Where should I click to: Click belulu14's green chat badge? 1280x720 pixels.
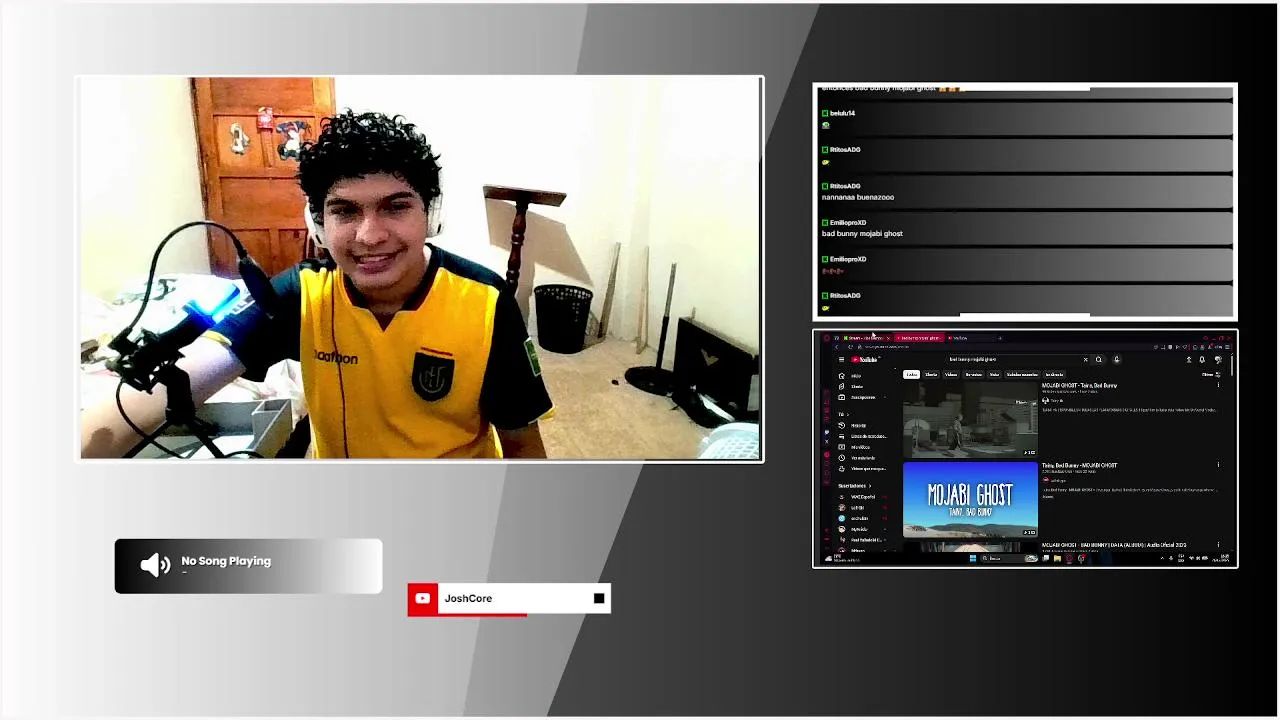point(825,113)
